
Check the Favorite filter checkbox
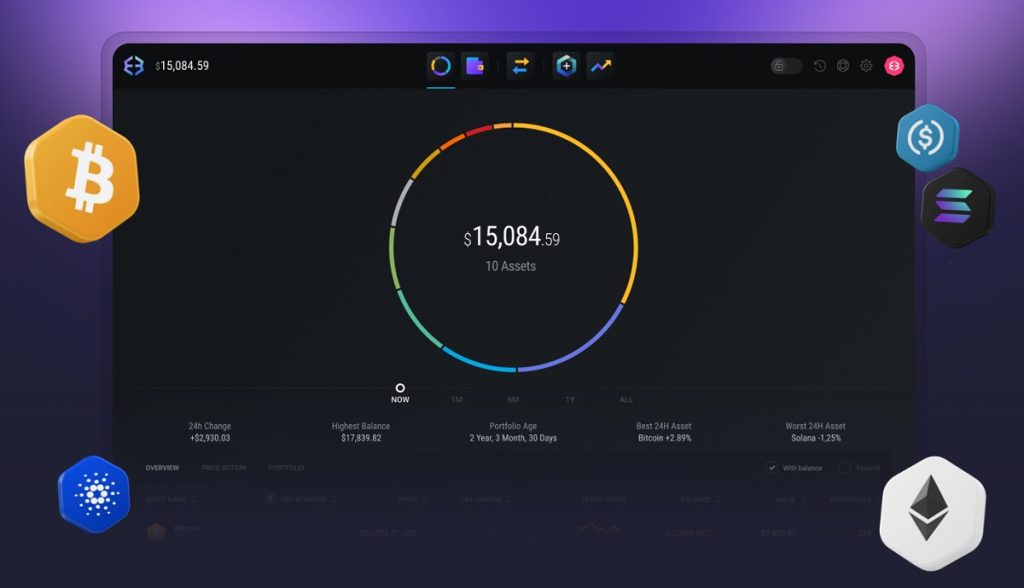(x=847, y=467)
